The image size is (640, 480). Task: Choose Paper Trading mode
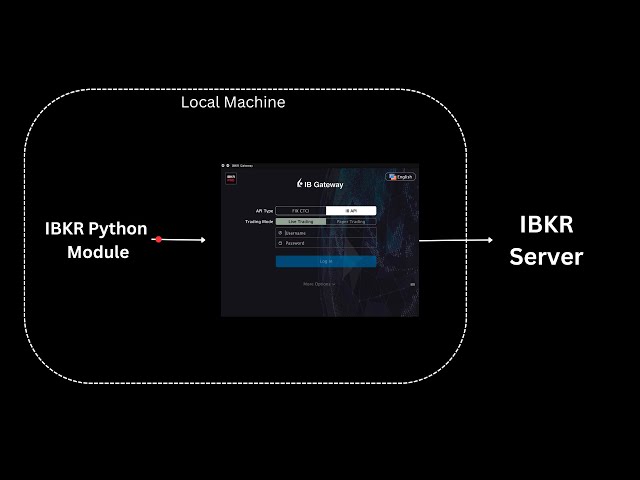[x=351, y=222]
